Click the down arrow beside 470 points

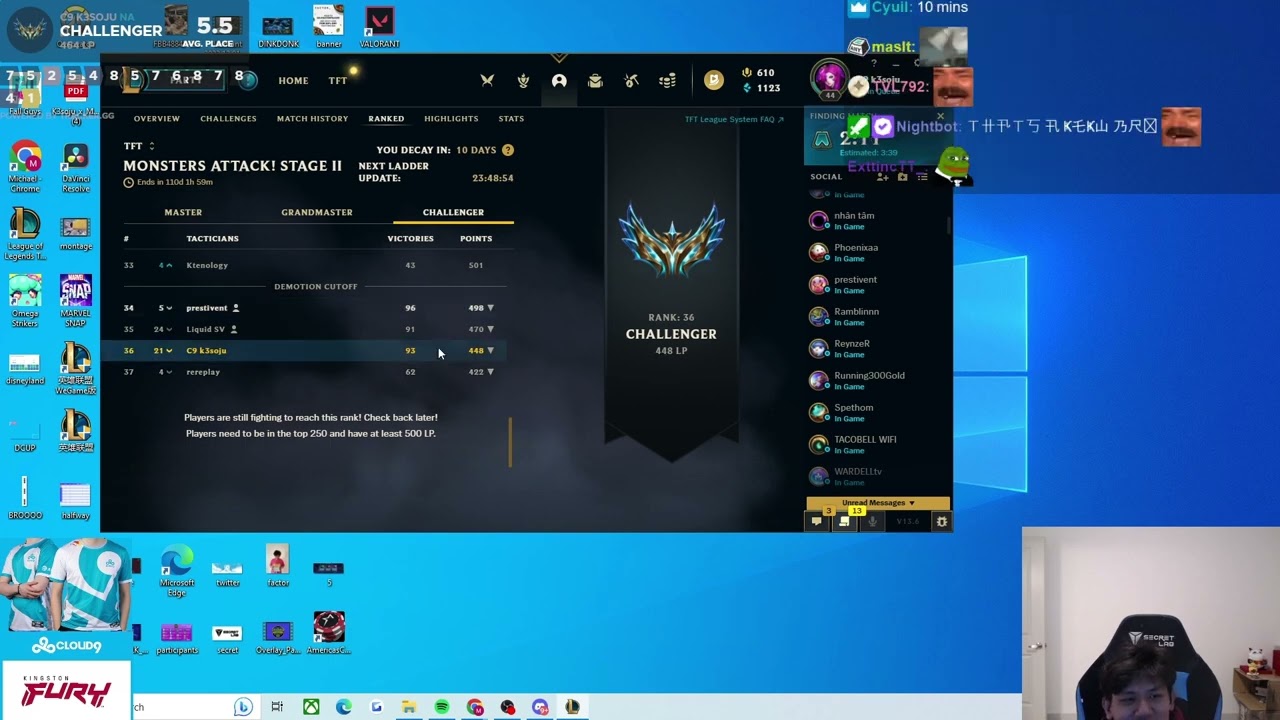(490, 329)
